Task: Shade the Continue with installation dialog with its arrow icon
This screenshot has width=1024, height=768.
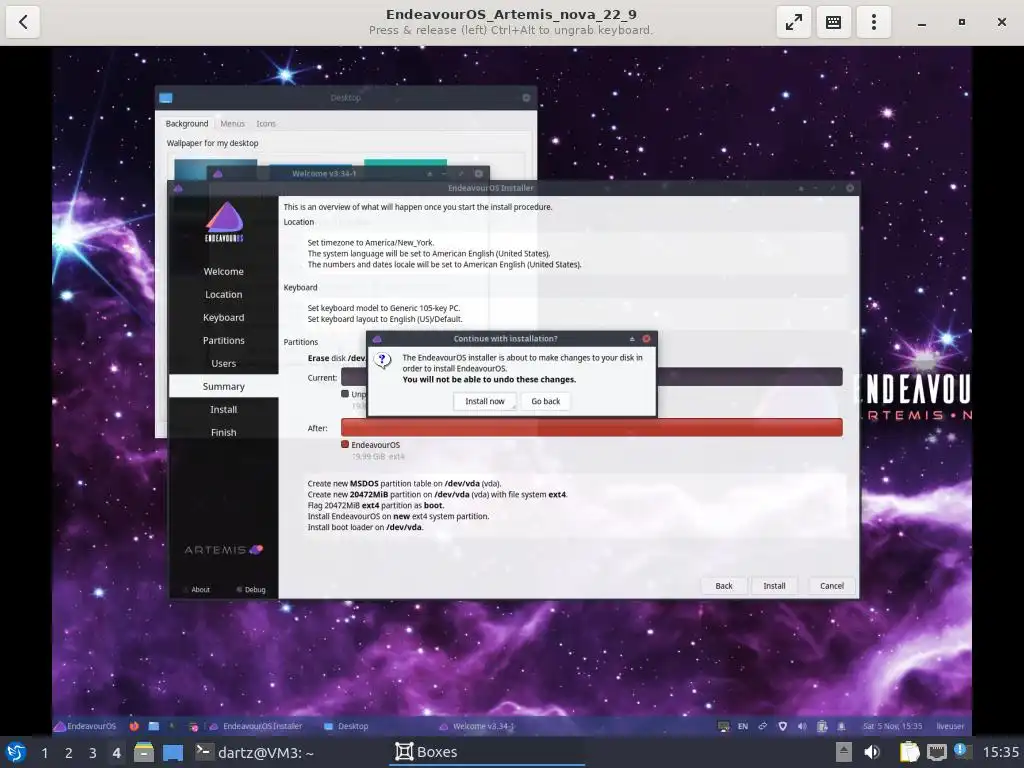Action: coord(632,338)
